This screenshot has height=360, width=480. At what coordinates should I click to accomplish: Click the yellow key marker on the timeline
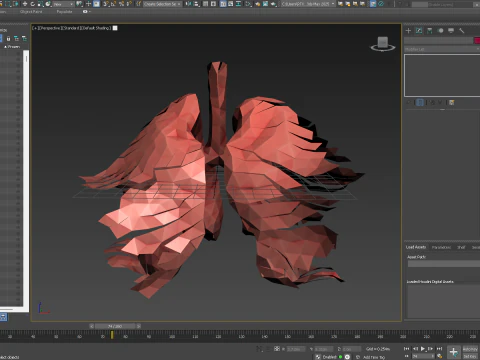(x=112, y=334)
